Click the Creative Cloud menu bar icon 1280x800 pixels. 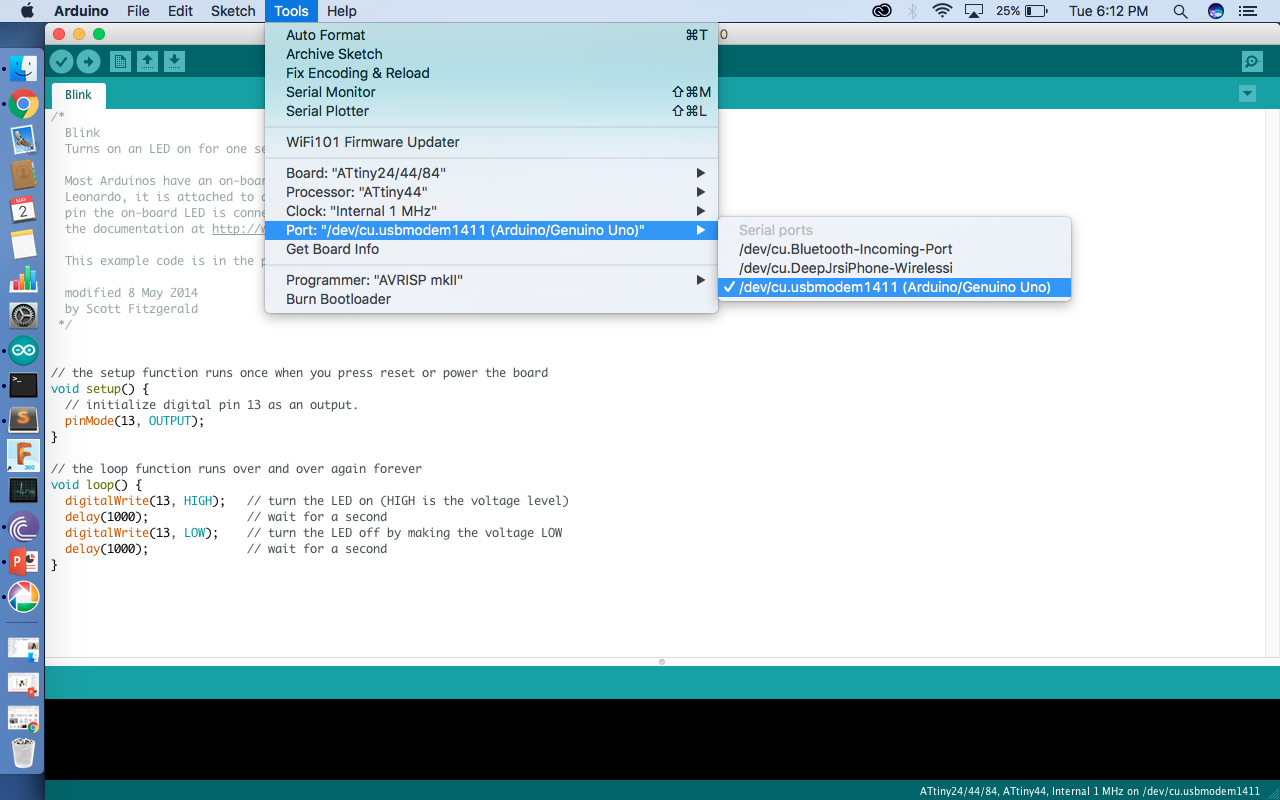click(882, 11)
